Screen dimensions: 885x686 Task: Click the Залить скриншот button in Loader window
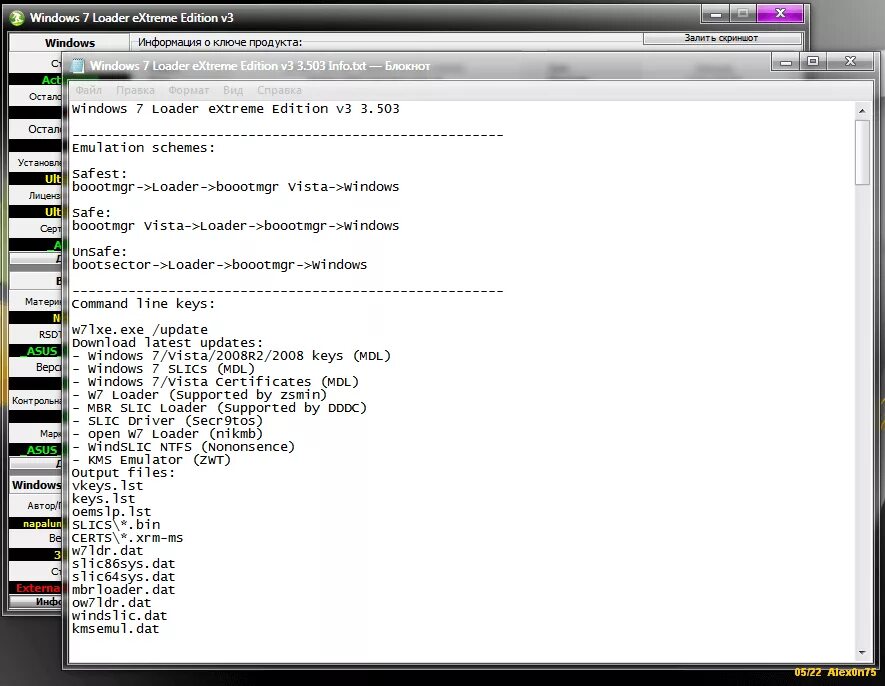722,38
